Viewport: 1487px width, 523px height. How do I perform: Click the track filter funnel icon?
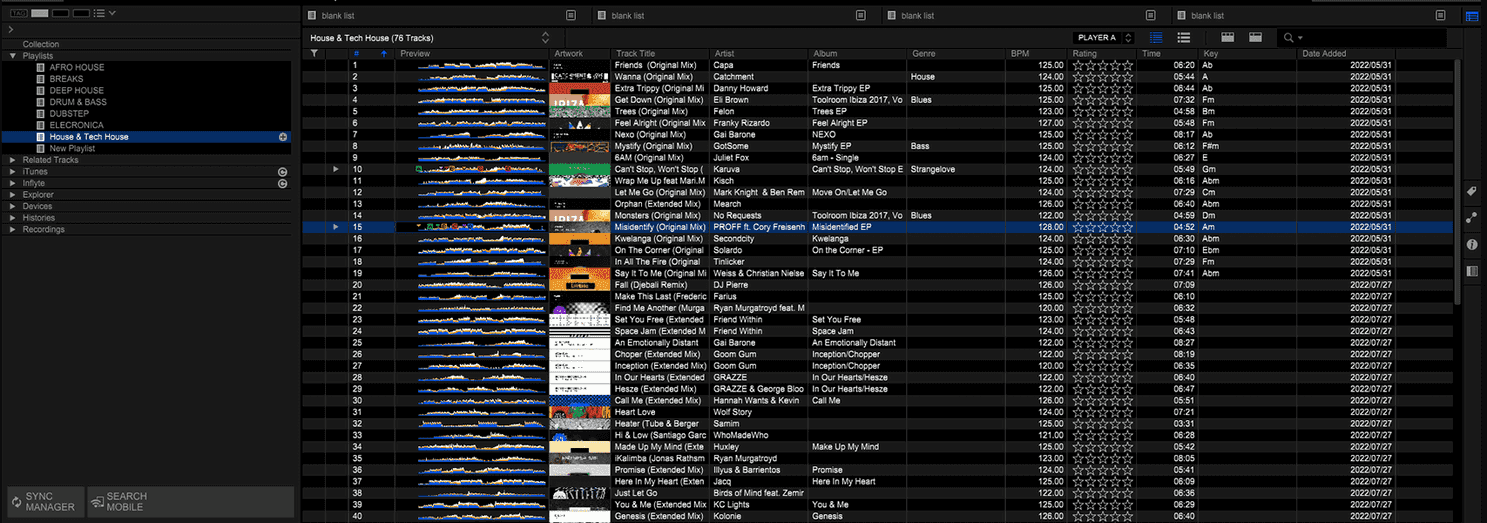point(314,53)
